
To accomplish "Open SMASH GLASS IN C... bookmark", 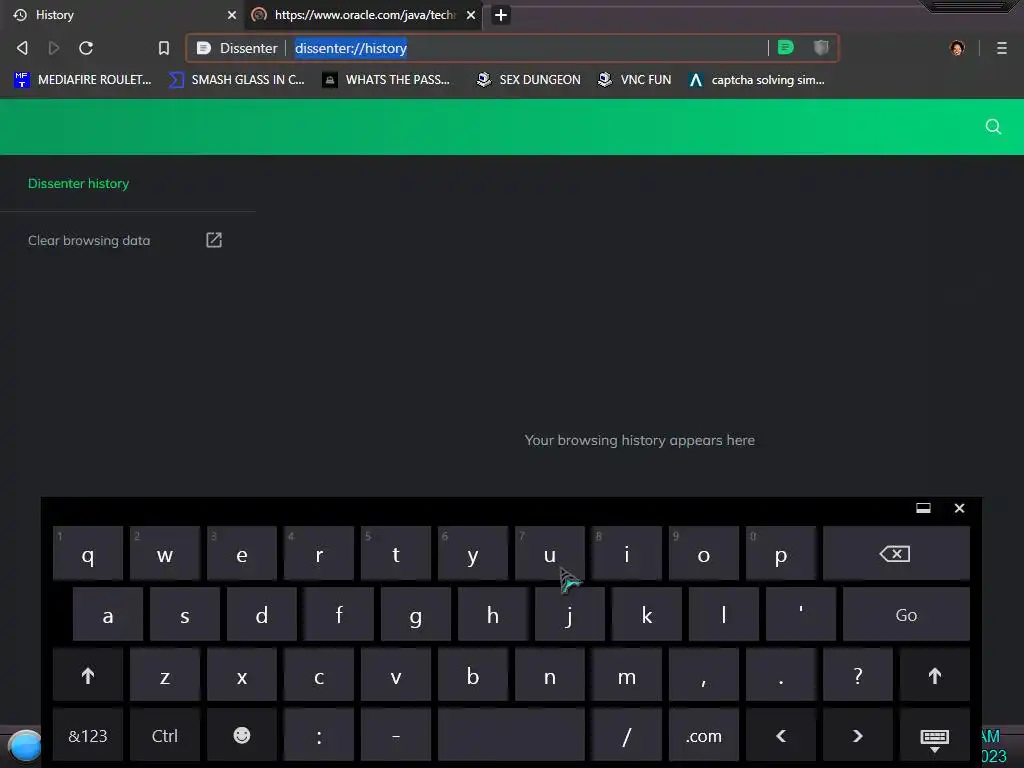I will pyautogui.click(x=236, y=80).
